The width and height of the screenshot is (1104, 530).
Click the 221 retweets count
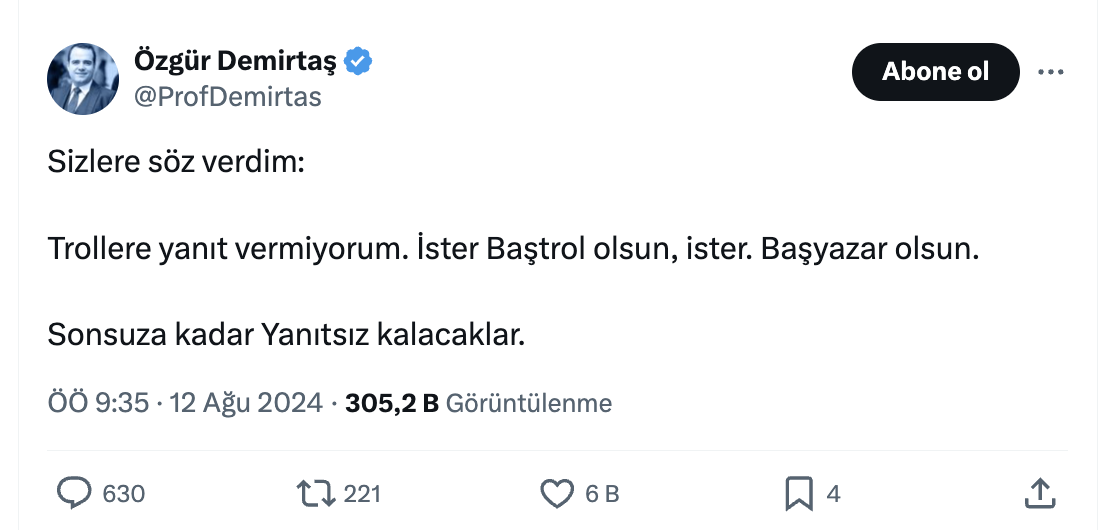[362, 494]
